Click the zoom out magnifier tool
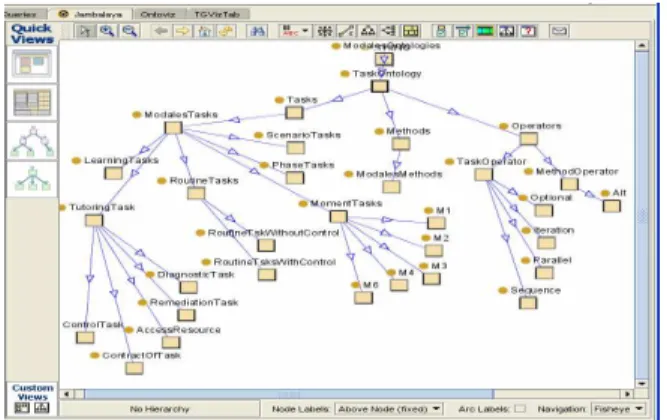Image resolution: width=667 pixels, height=420 pixels. (130, 31)
